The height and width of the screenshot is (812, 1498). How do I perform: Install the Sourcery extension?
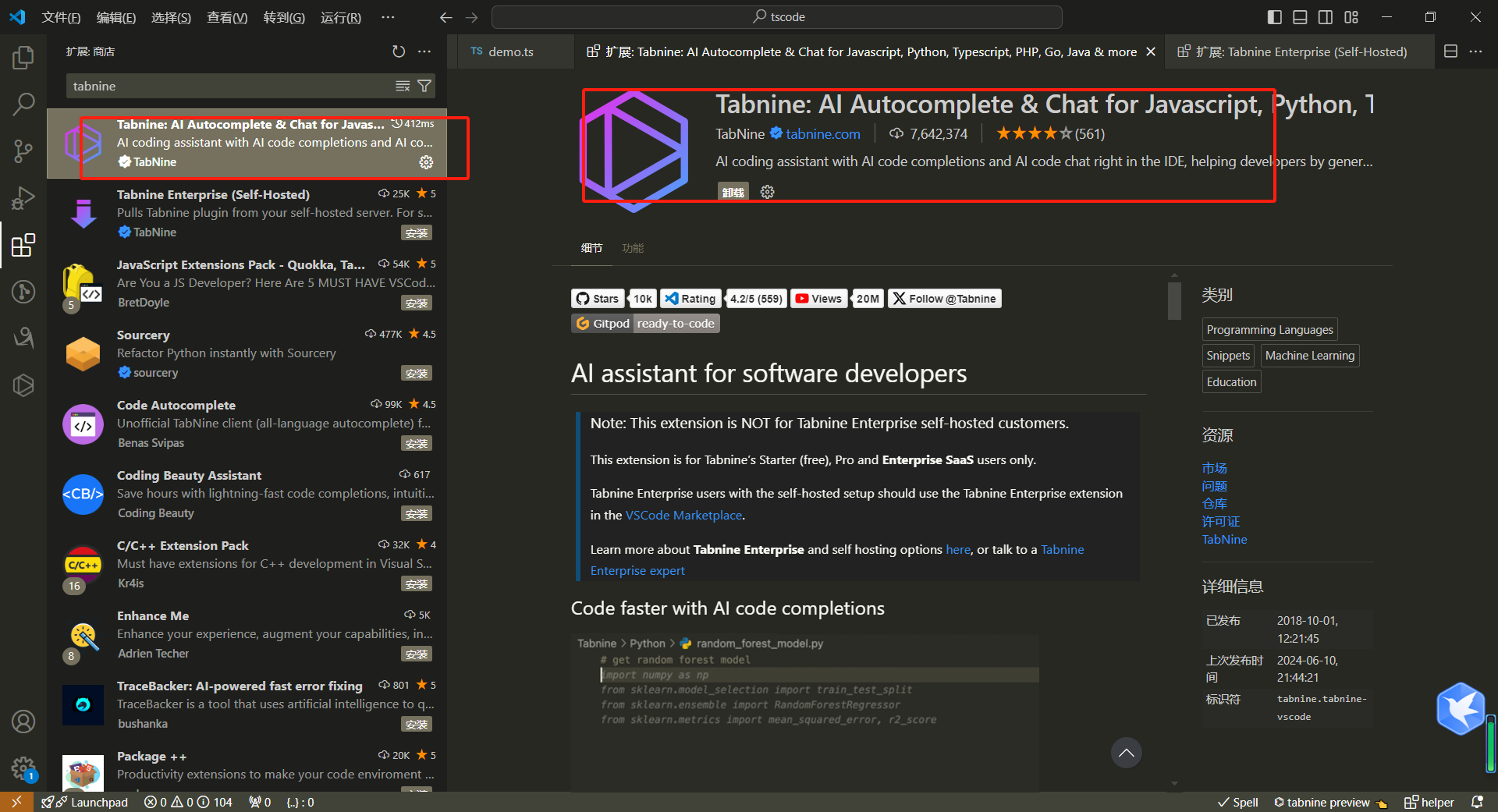(417, 373)
